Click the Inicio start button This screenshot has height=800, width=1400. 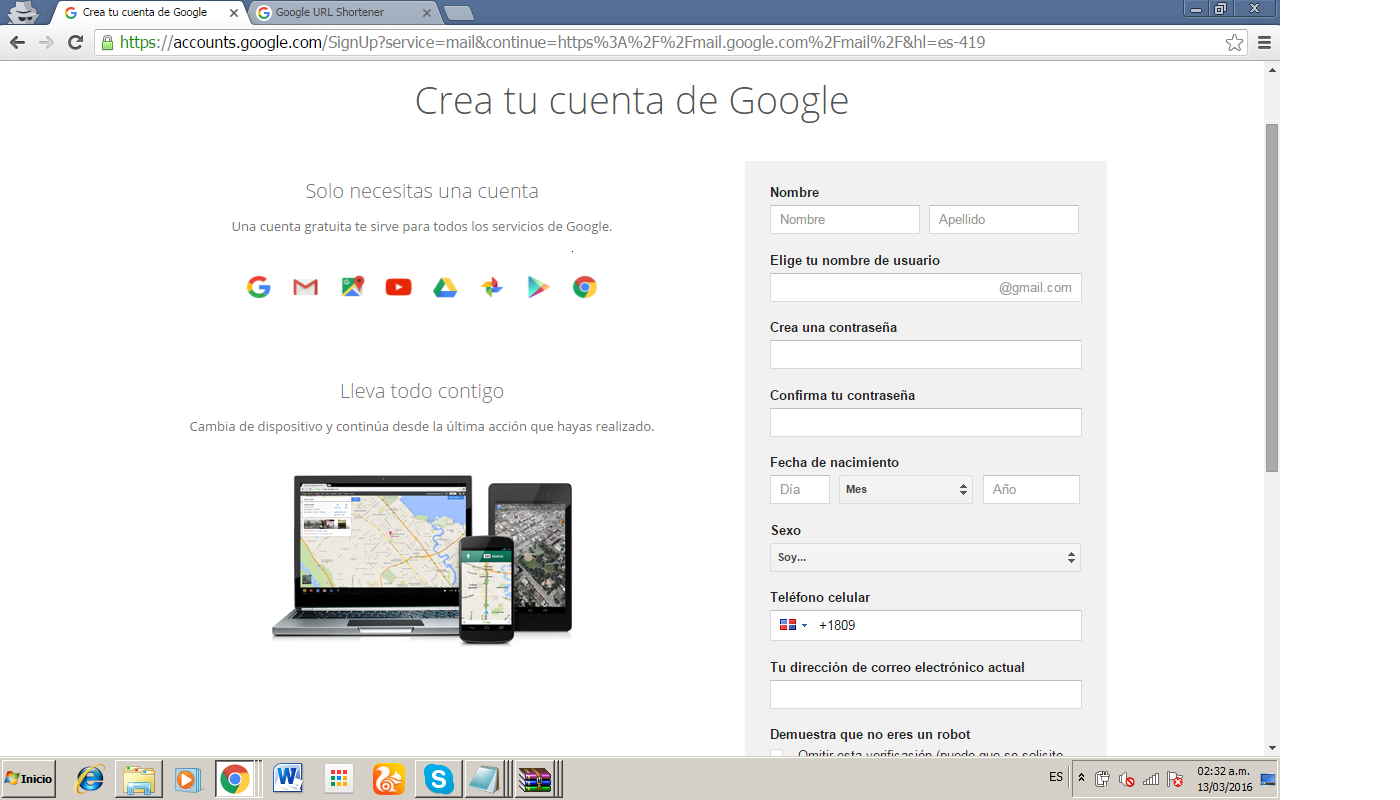(27, 778)
